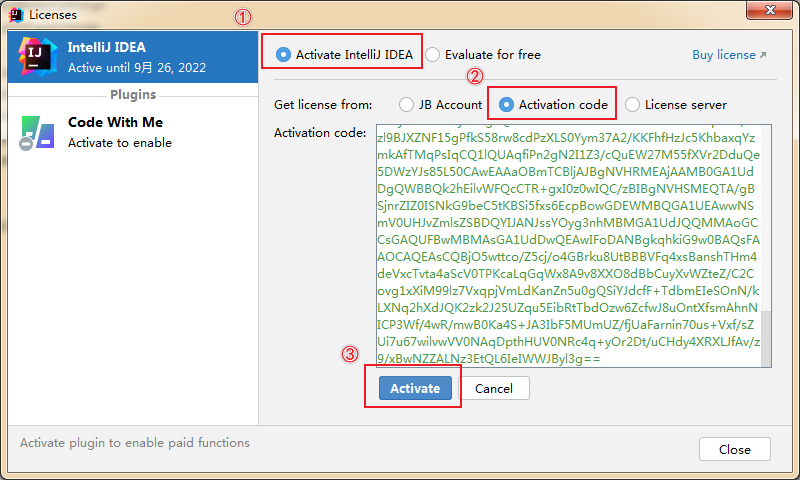This screenshot has height=480, width=800.
Task: Click the Licenses title bar app icon
Action: (x=16, y=15)
